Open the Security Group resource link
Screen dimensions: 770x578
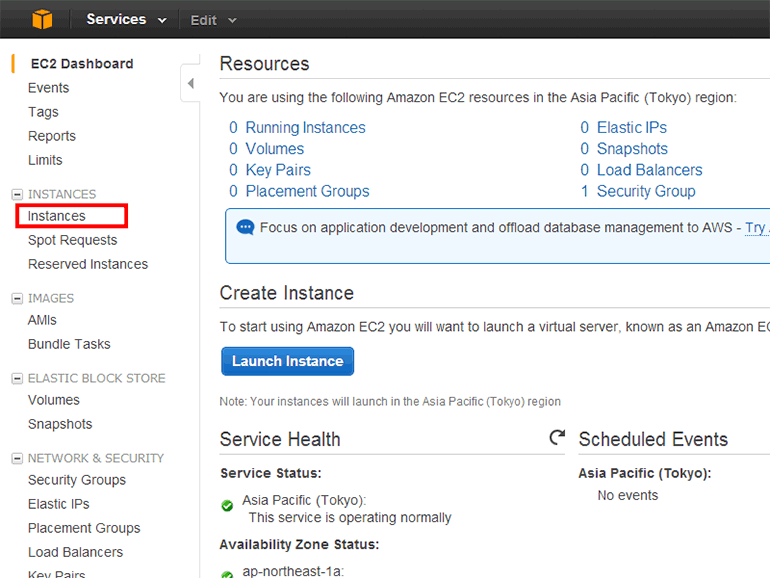click(x=645, y=191)
